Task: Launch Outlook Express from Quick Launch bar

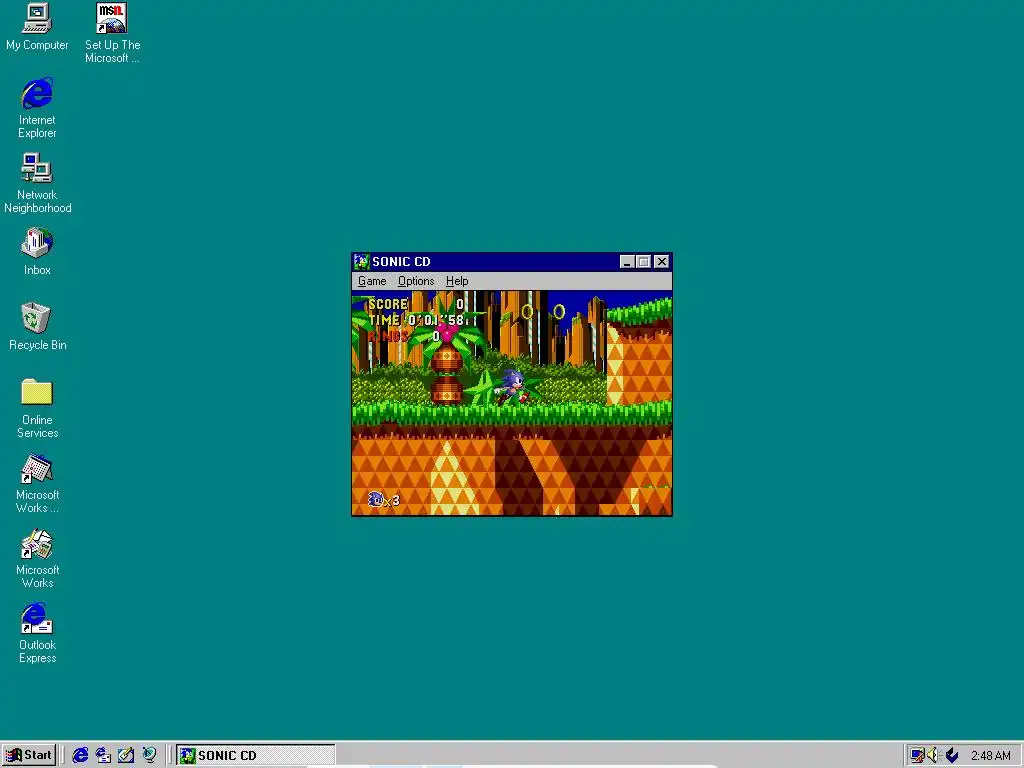Action: [x=103, y=755]
